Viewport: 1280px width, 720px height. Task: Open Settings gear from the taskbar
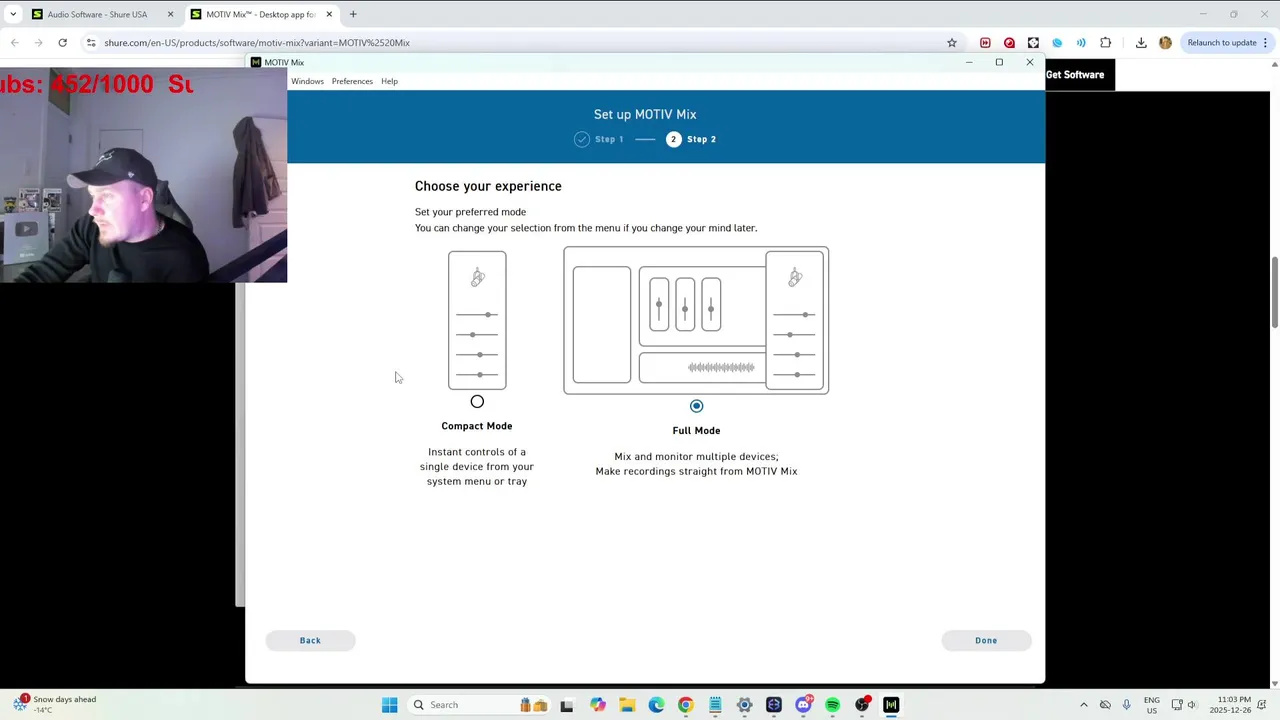tap(744, 705)
